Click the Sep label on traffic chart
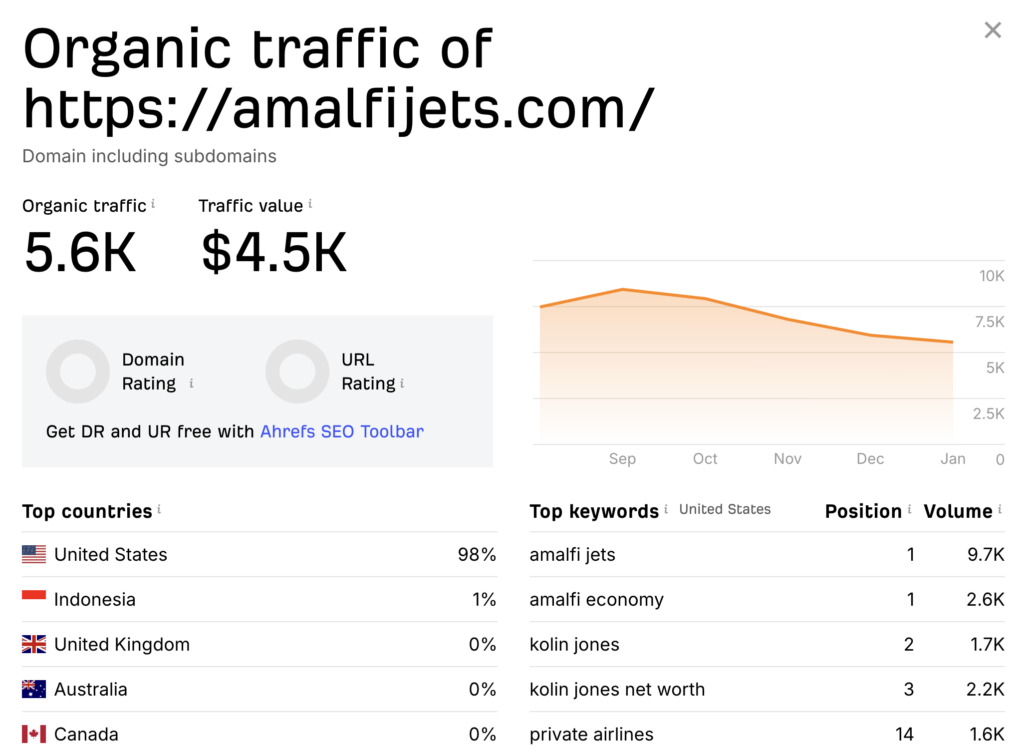 622,458
